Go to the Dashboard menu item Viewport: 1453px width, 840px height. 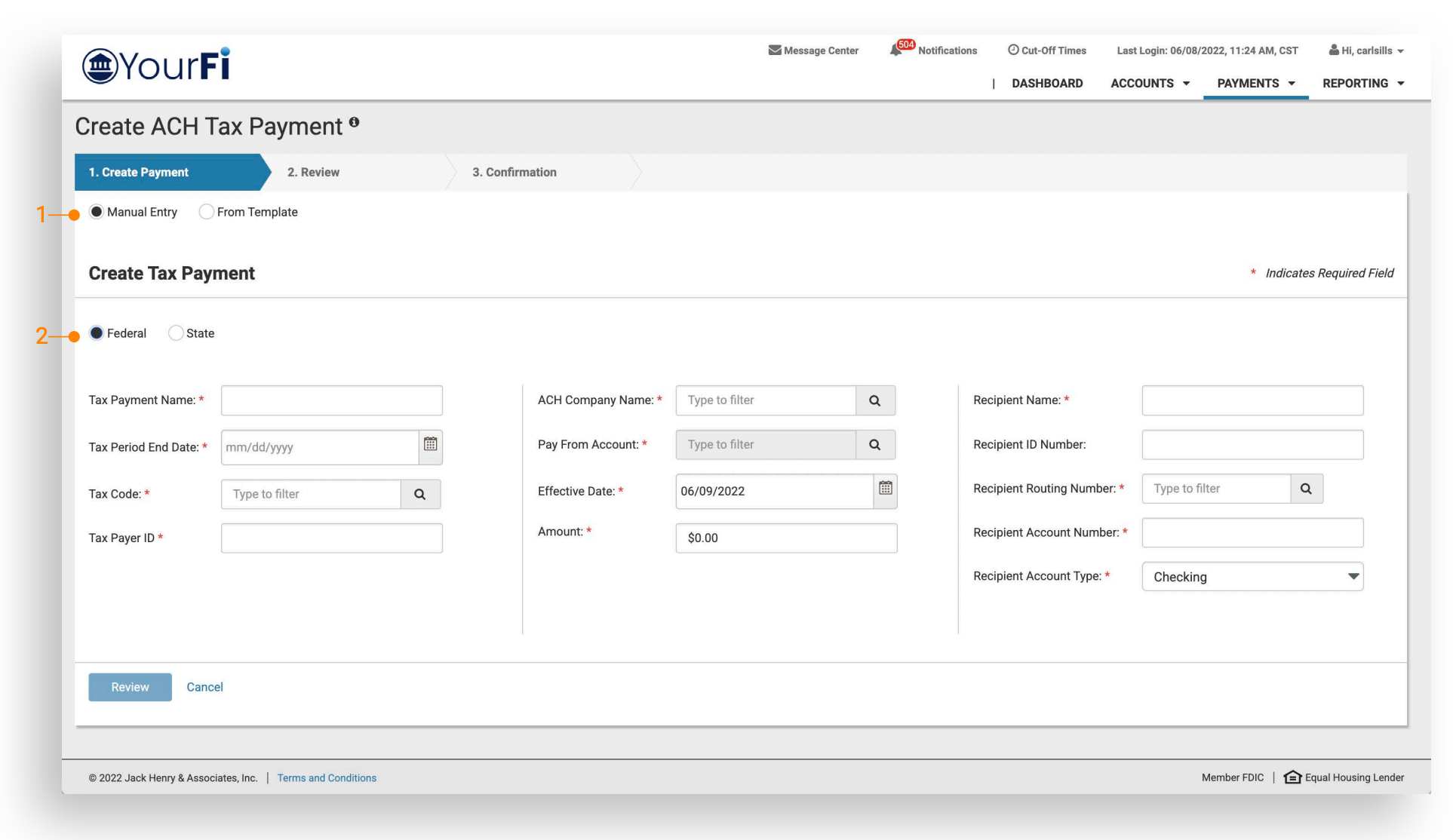pyautogui.click(x=1046, y=84)
